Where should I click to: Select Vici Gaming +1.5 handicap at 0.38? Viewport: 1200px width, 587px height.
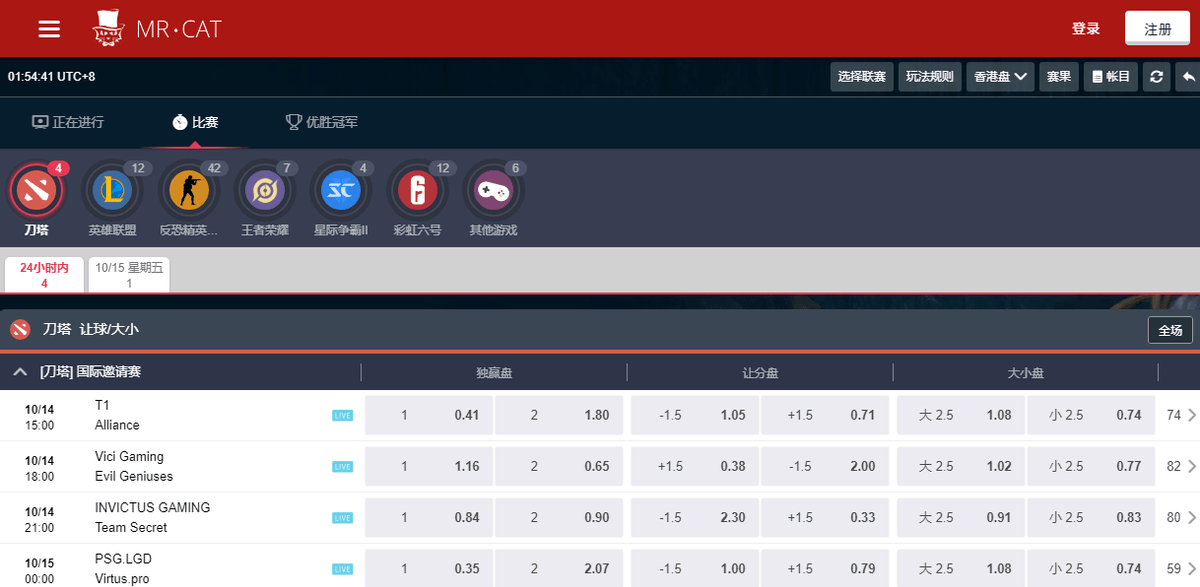(694, 466)
